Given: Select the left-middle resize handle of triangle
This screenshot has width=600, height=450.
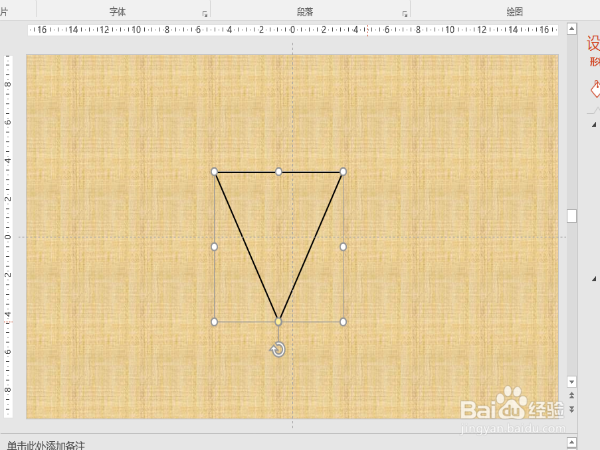Looking at the screenshot, I should [x=214, y=247].
